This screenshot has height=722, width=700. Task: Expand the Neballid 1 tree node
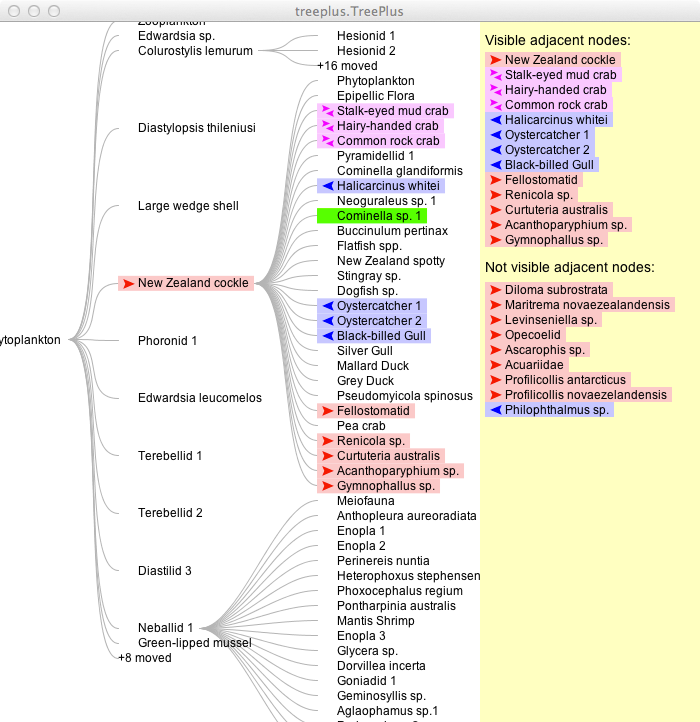(x=165, y=628)
